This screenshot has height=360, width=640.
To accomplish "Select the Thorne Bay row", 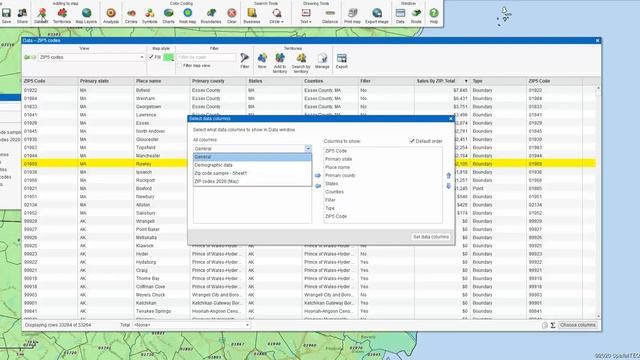I will coord(309,278).
